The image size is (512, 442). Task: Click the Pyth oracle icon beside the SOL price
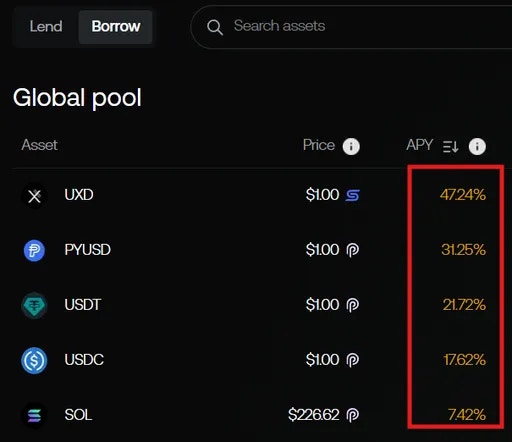point(353,415)
